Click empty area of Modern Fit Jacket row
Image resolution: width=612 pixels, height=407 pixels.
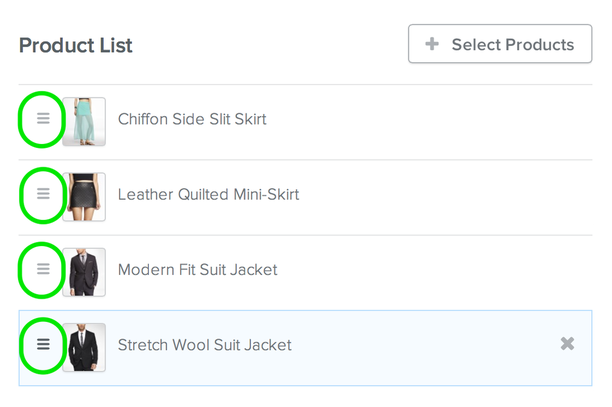click(x=433, y=272)
